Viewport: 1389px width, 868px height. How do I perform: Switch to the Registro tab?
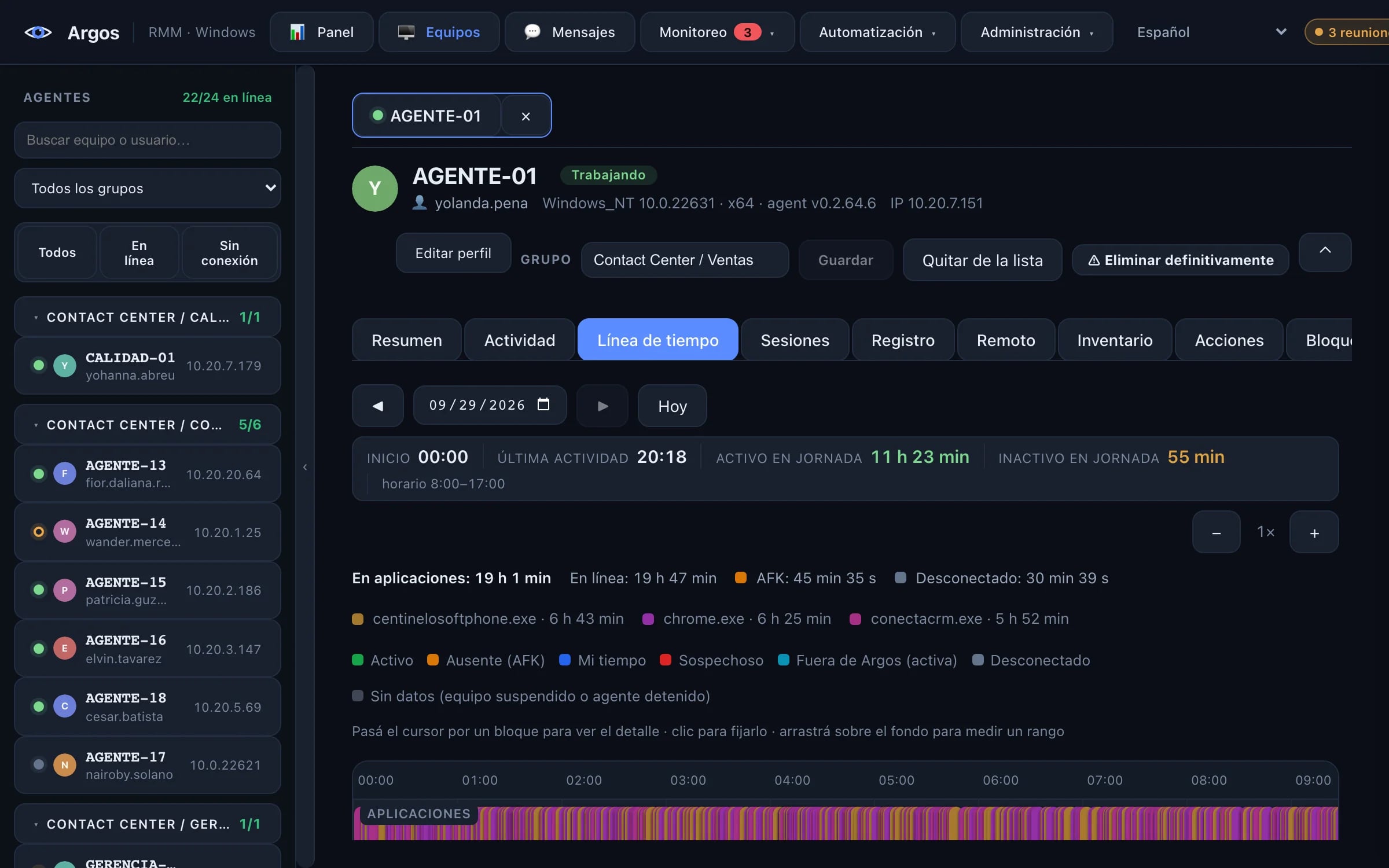(903, 340)
